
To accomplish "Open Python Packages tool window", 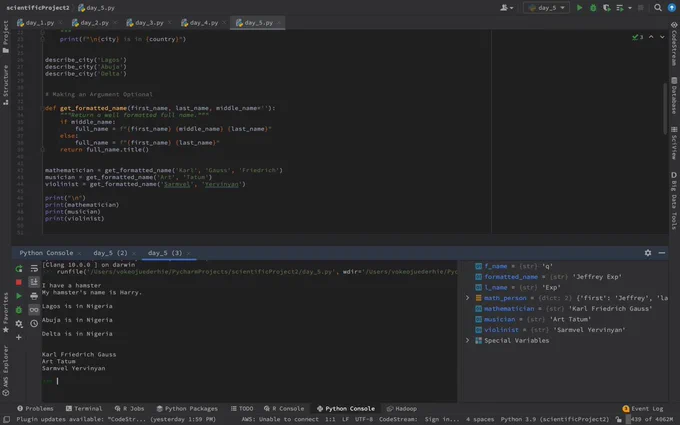I will coord(187,409).
